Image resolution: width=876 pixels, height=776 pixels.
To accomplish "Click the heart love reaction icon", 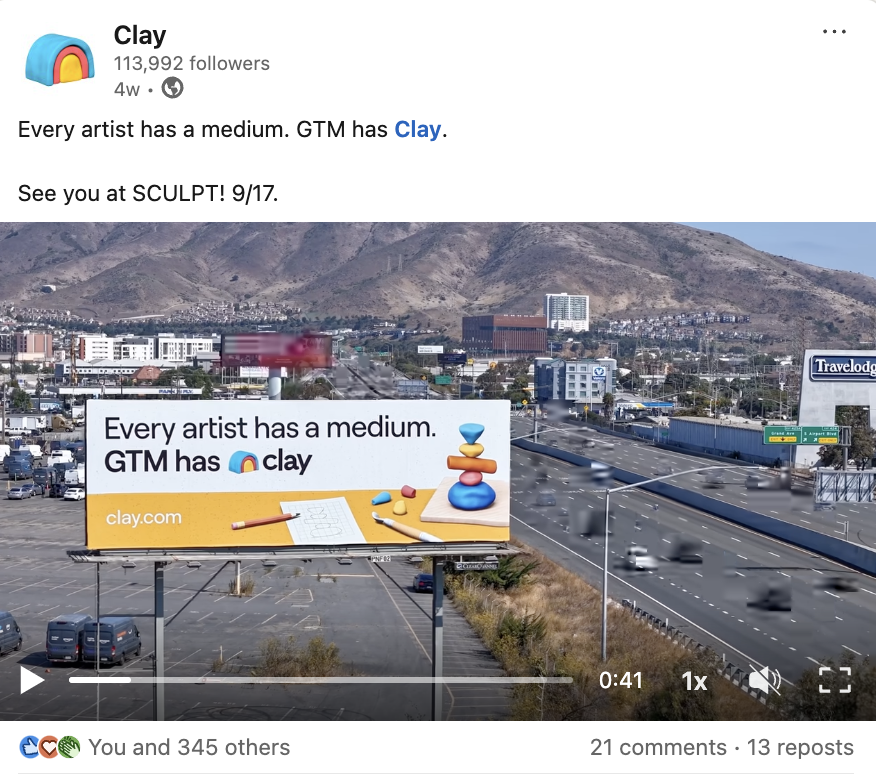I will click(49, 748).
